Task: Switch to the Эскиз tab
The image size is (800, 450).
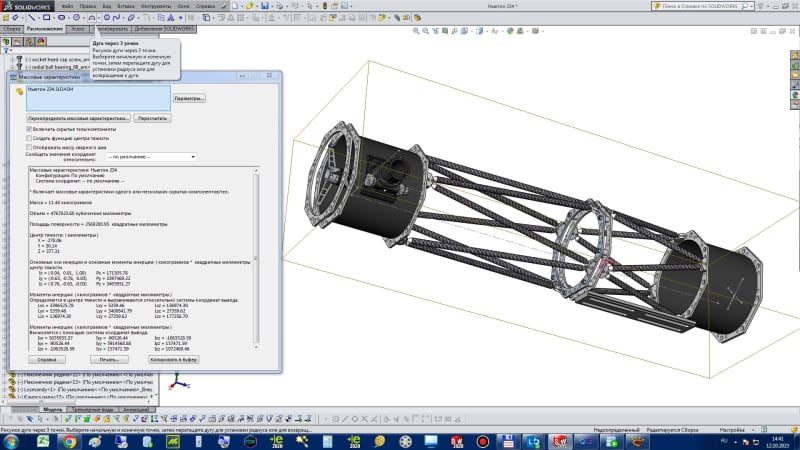Action: tap(78, 30)
